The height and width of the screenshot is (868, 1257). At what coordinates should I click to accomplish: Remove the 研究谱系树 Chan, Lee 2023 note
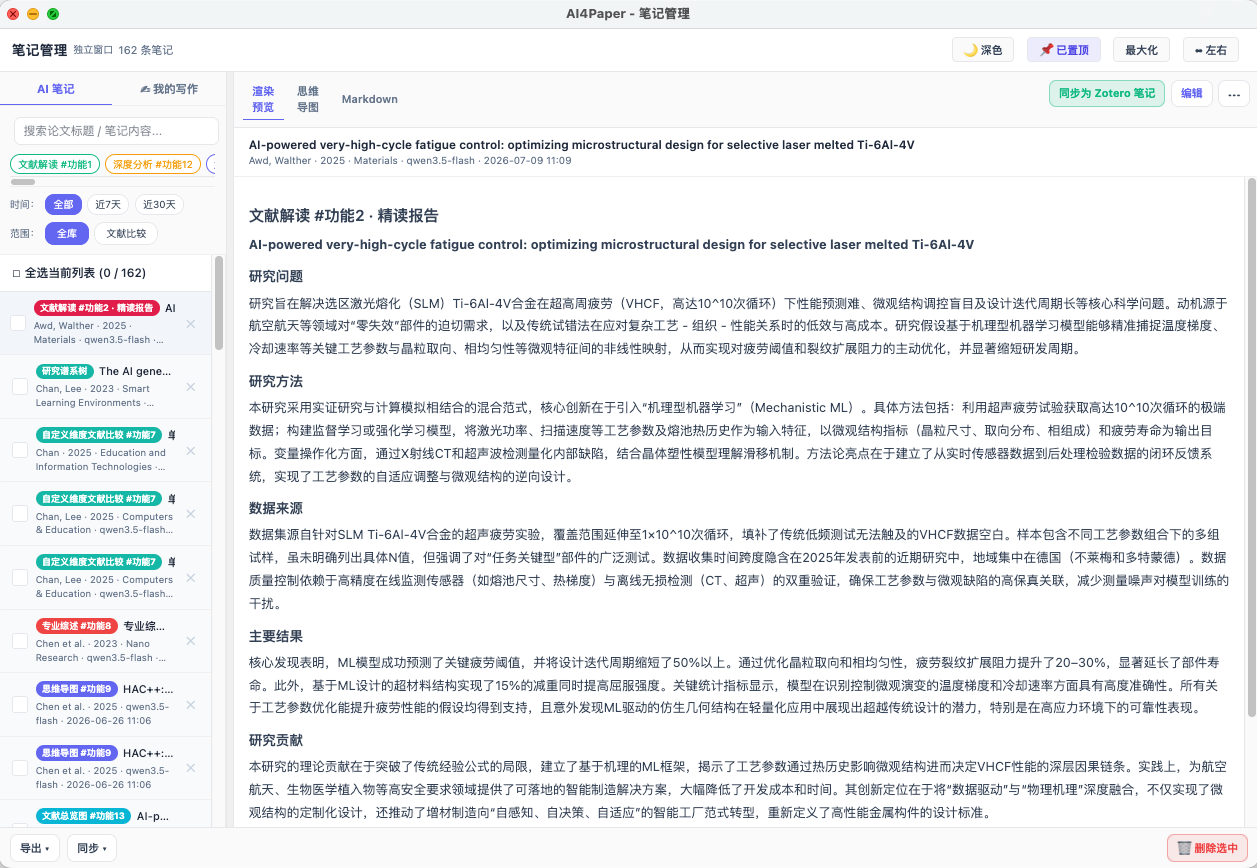pos(191,387)
